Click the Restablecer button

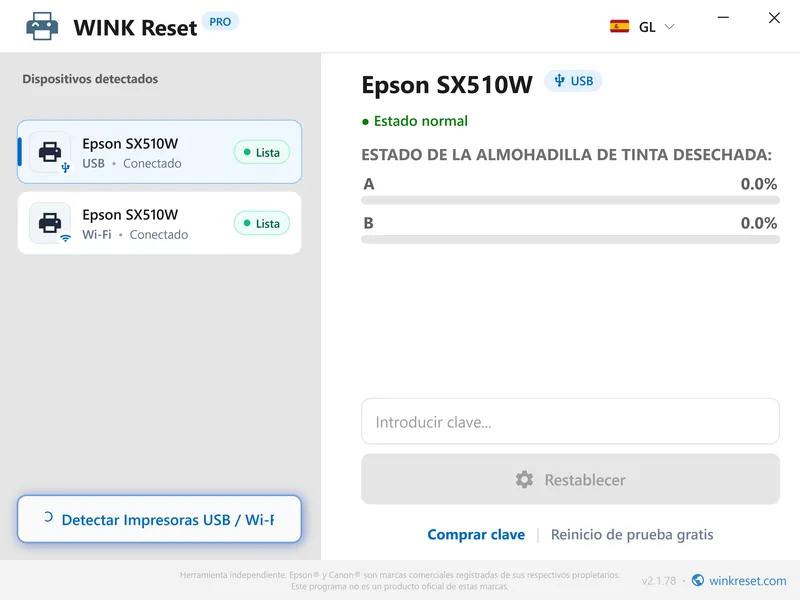570,480
